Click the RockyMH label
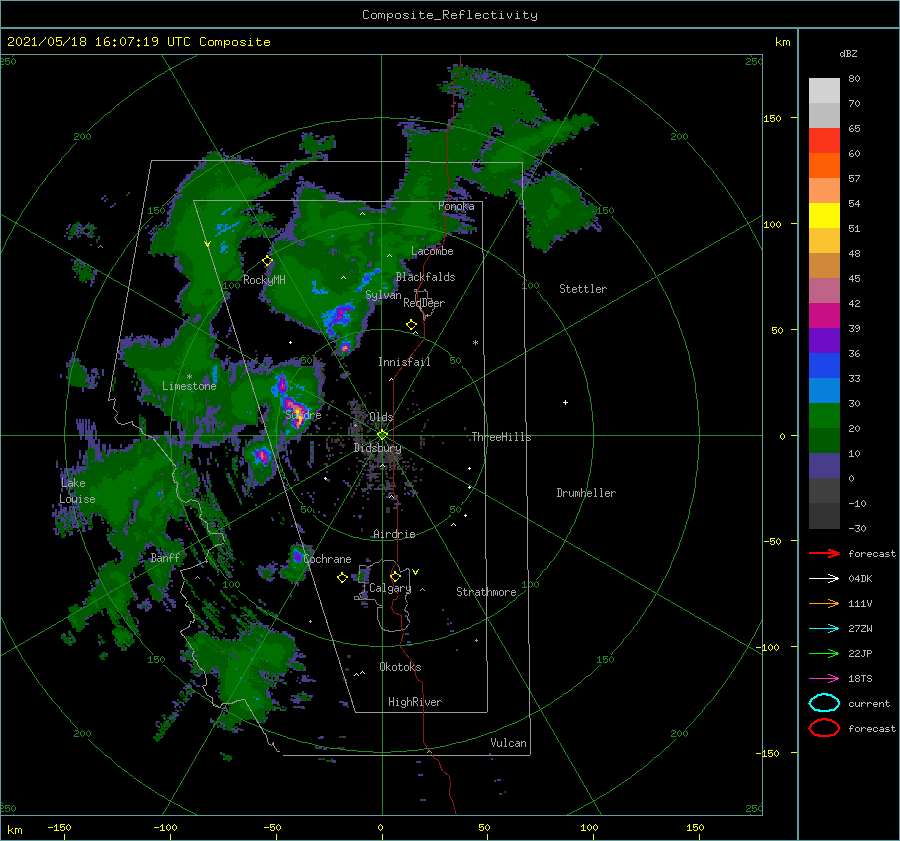The image size is (900, 841). 264,280
